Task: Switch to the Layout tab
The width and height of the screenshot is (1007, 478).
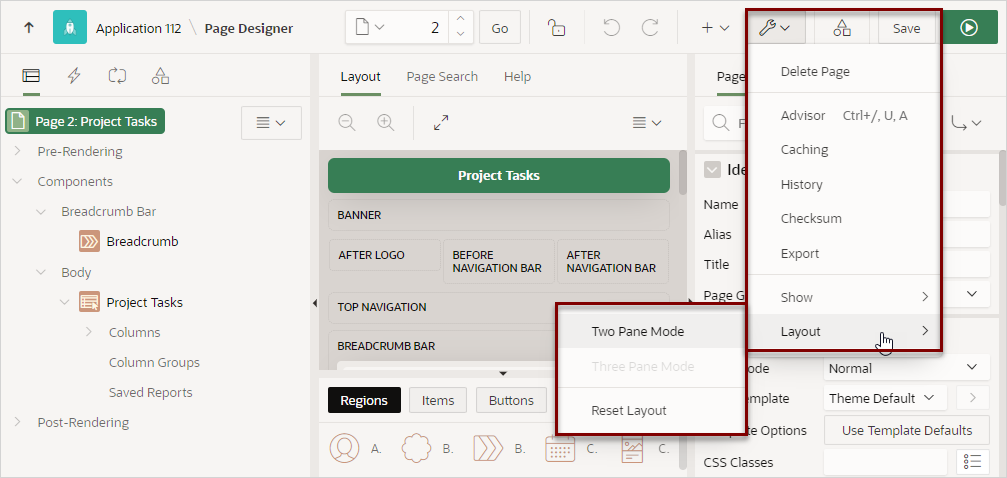Action: coord(360,76)
